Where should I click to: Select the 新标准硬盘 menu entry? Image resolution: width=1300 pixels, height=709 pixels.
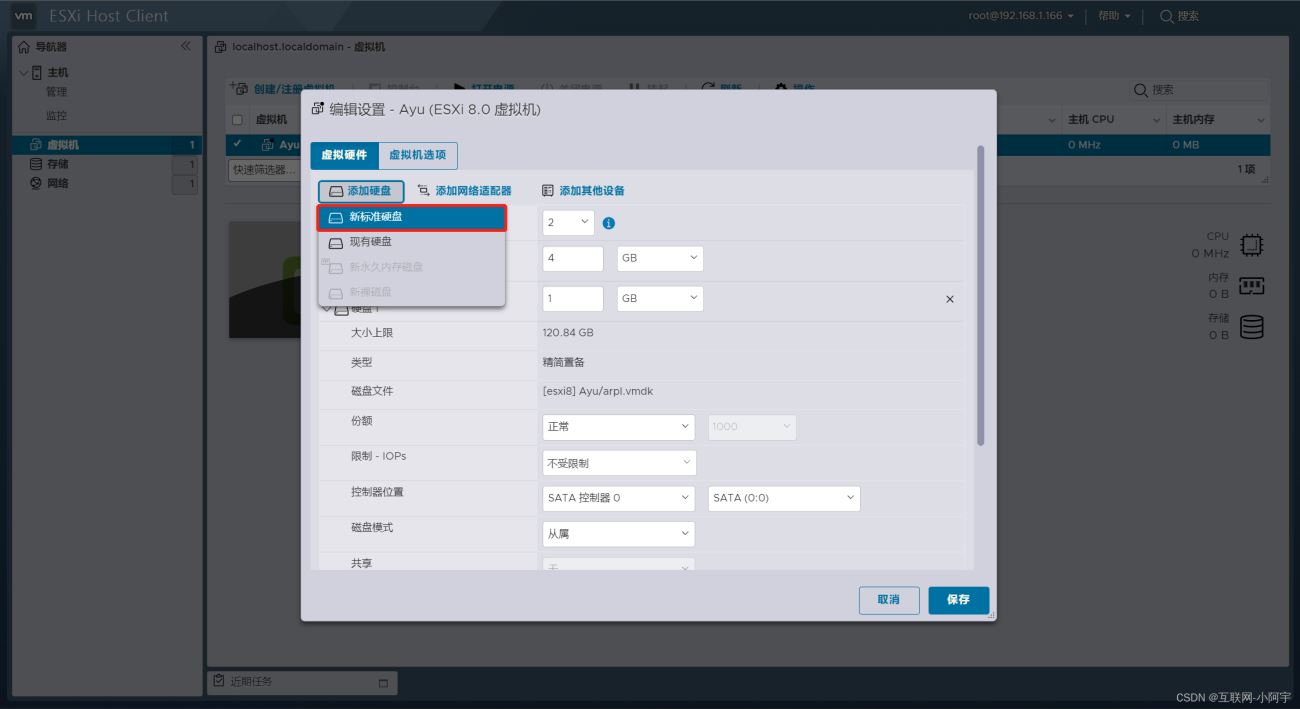[x=411, y=217]
